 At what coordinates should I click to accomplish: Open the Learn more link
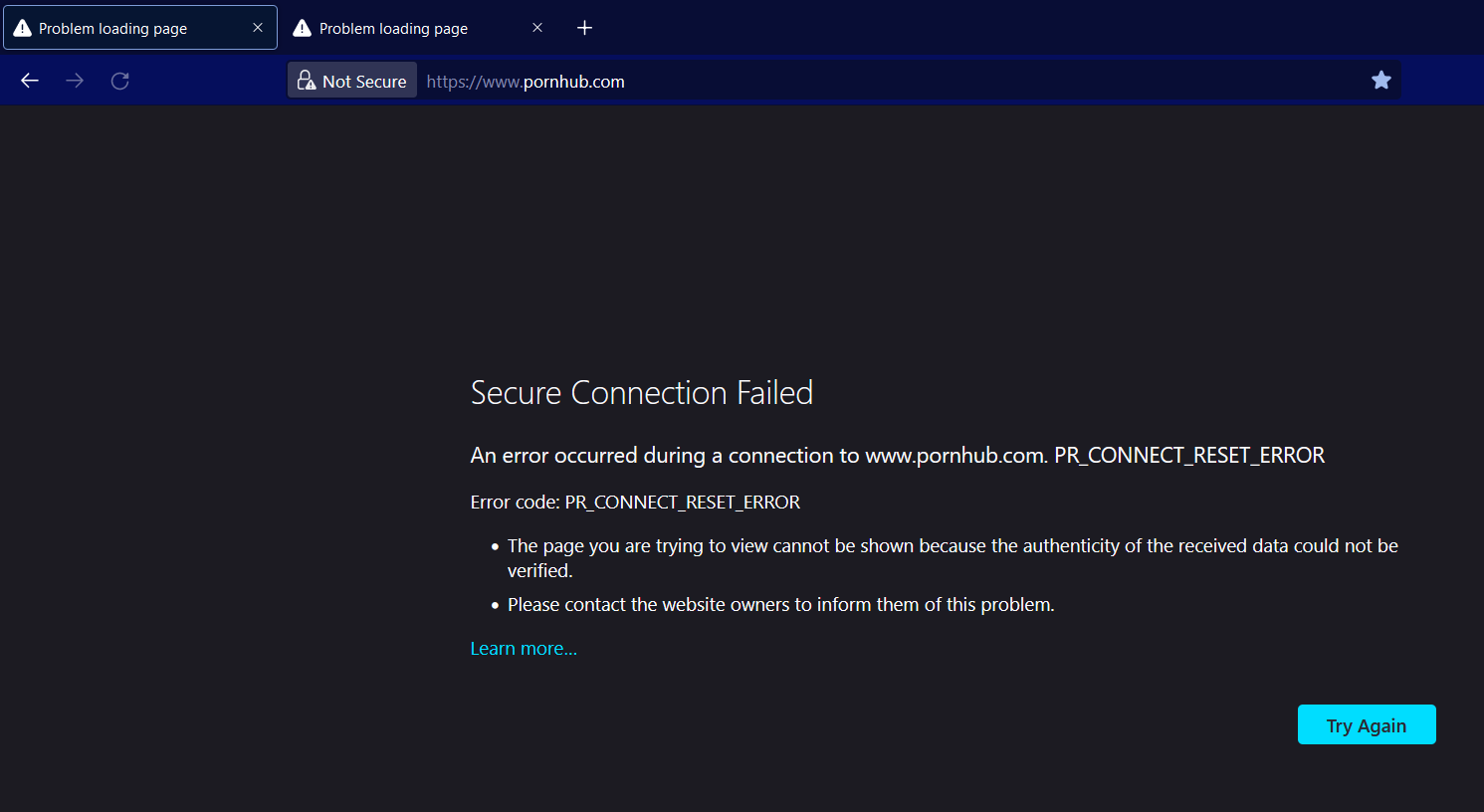[x=523, y=648]
